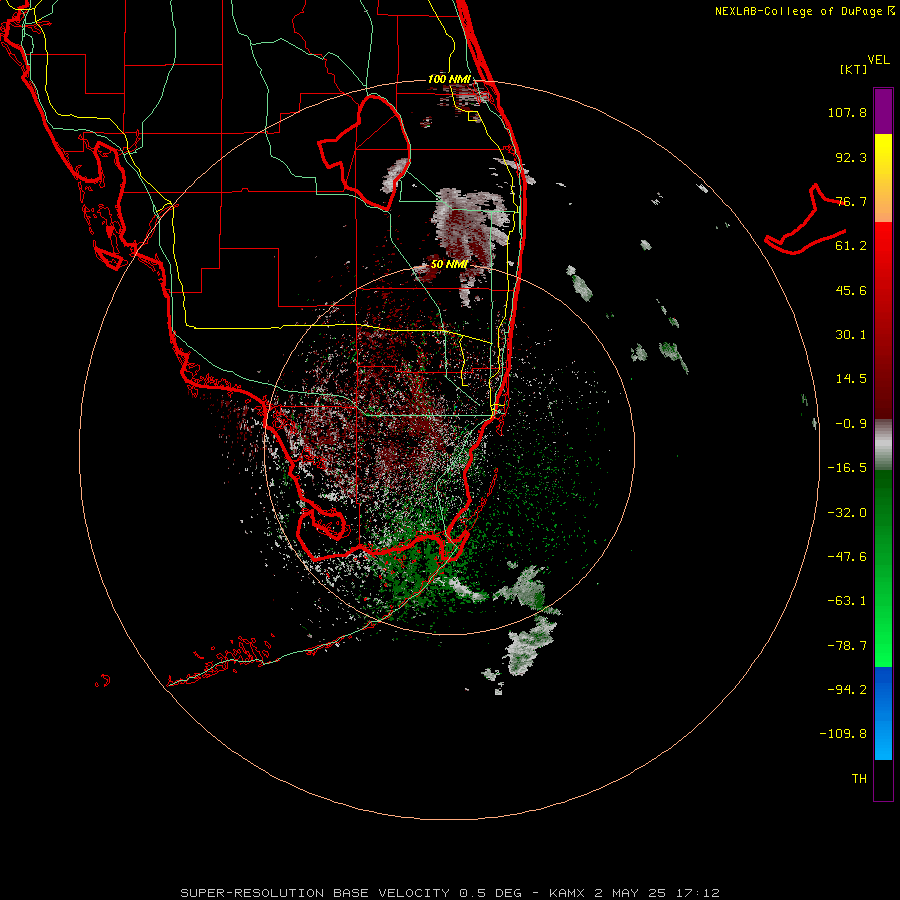Select the 30.1 scale value

(851, 335)
